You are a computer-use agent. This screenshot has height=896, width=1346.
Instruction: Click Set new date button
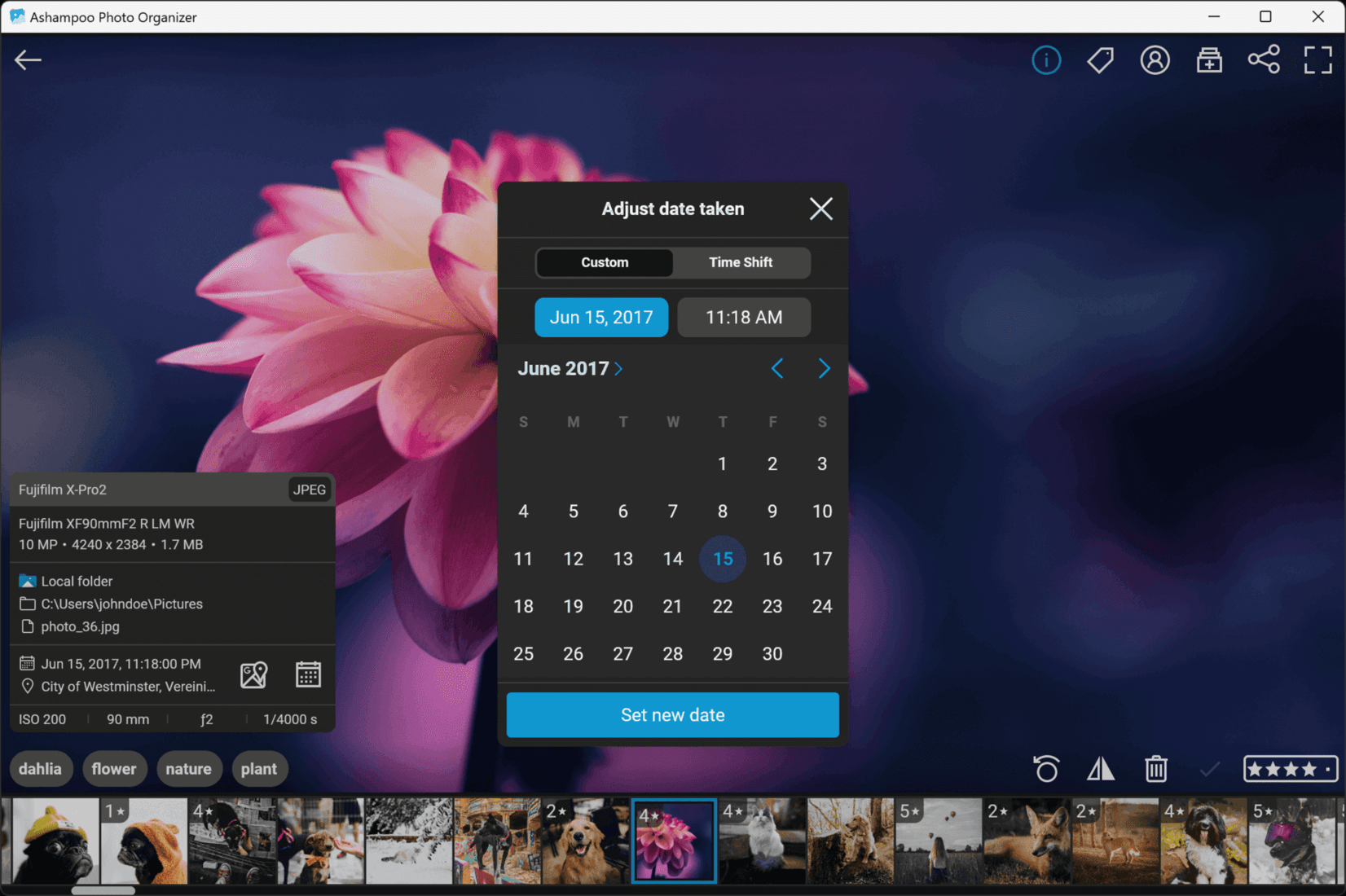pos(673,714)
